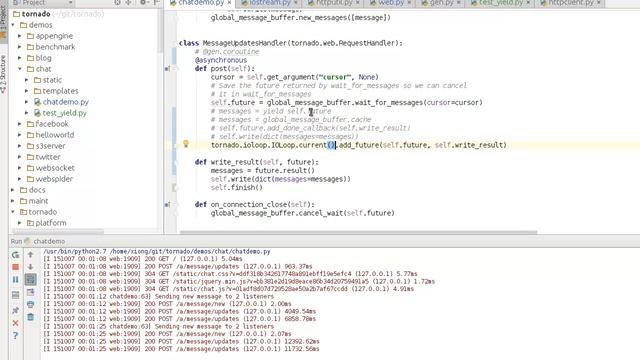Click 'class MessageUpdatesHandler' declaration line
Screen dimensions: 640x360
(290, 43)
